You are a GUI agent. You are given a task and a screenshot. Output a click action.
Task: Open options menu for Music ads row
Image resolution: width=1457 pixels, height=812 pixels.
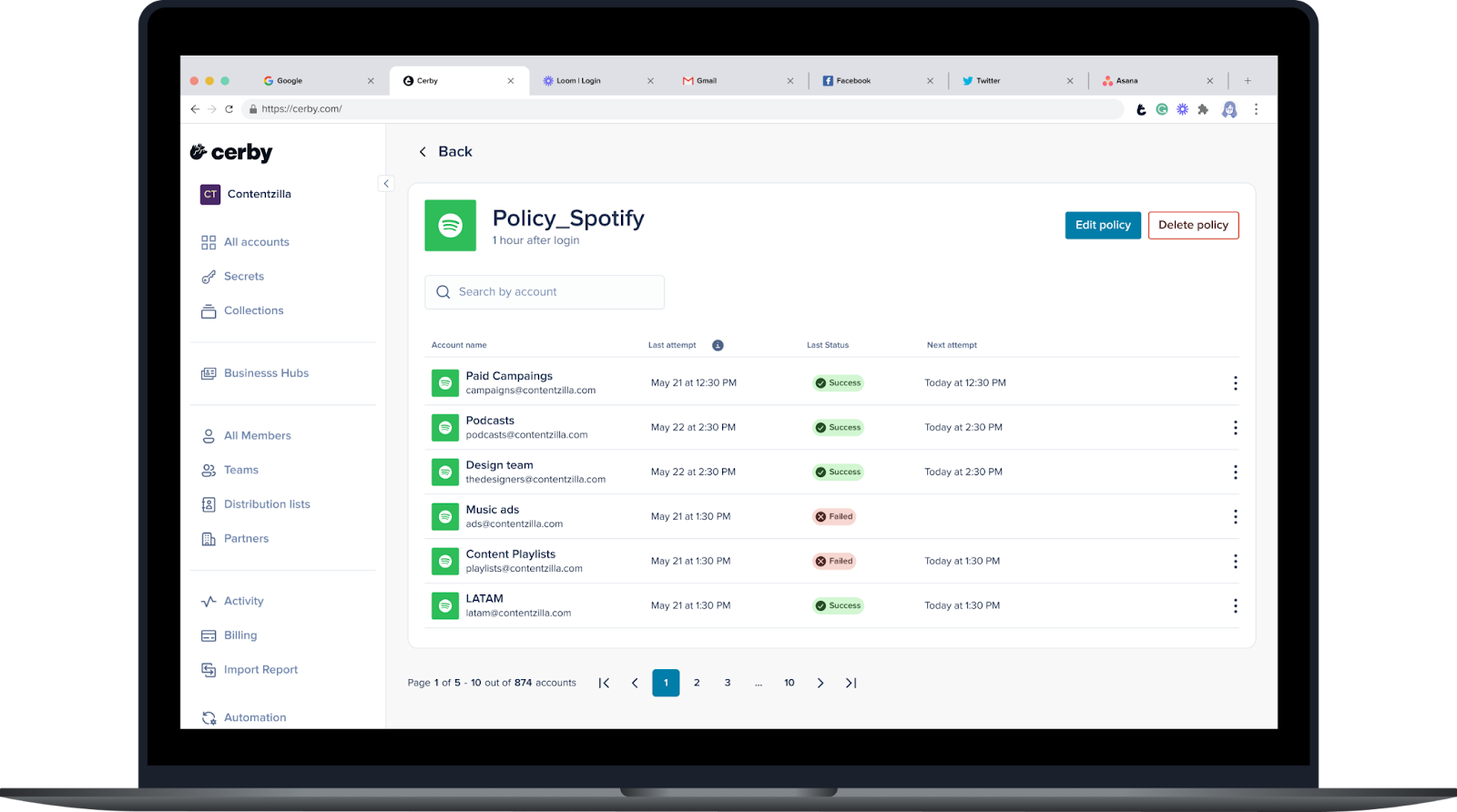point(1235,517)
